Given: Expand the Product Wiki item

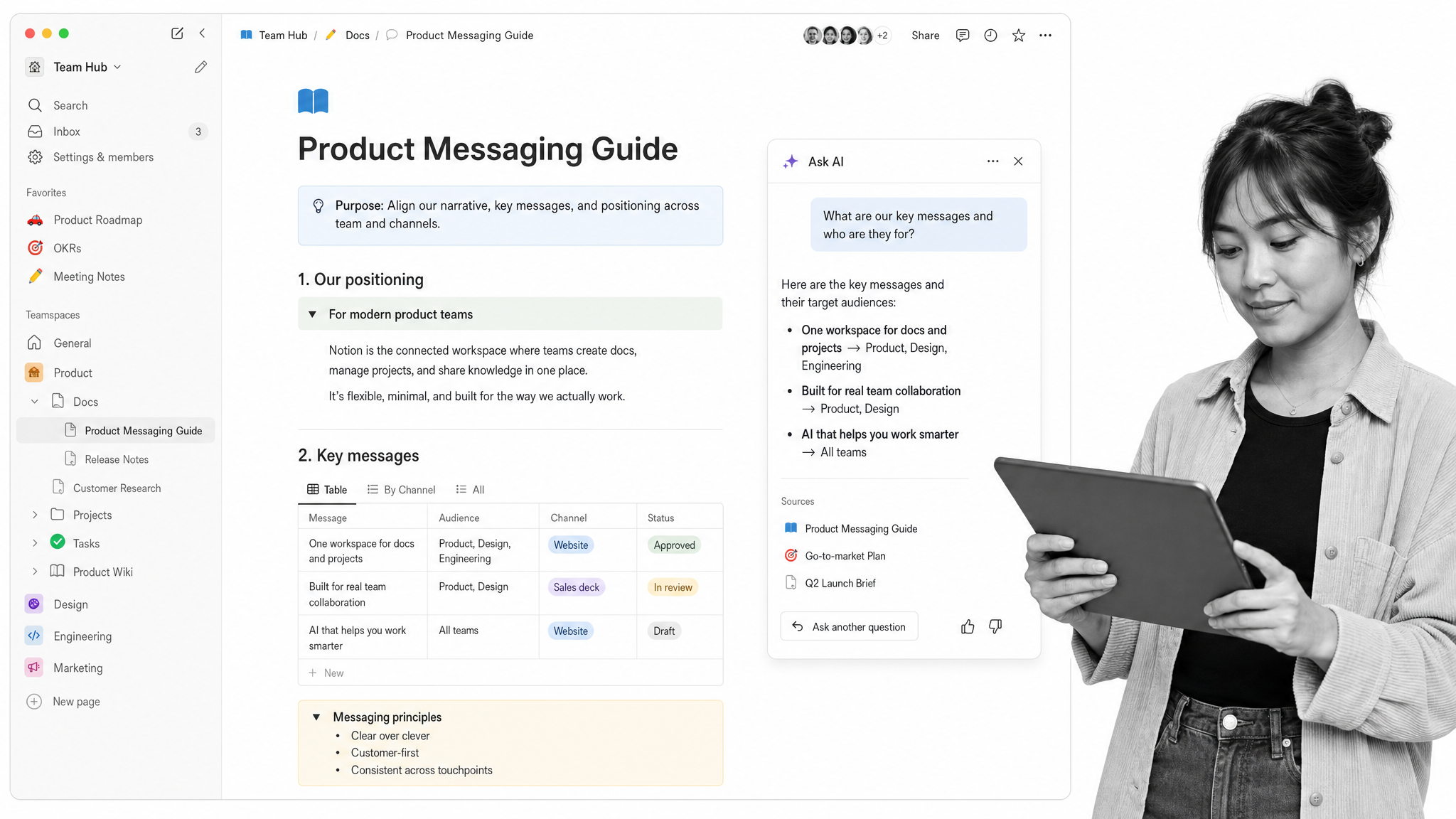Looking at the screenshot, I should [34, 572].
